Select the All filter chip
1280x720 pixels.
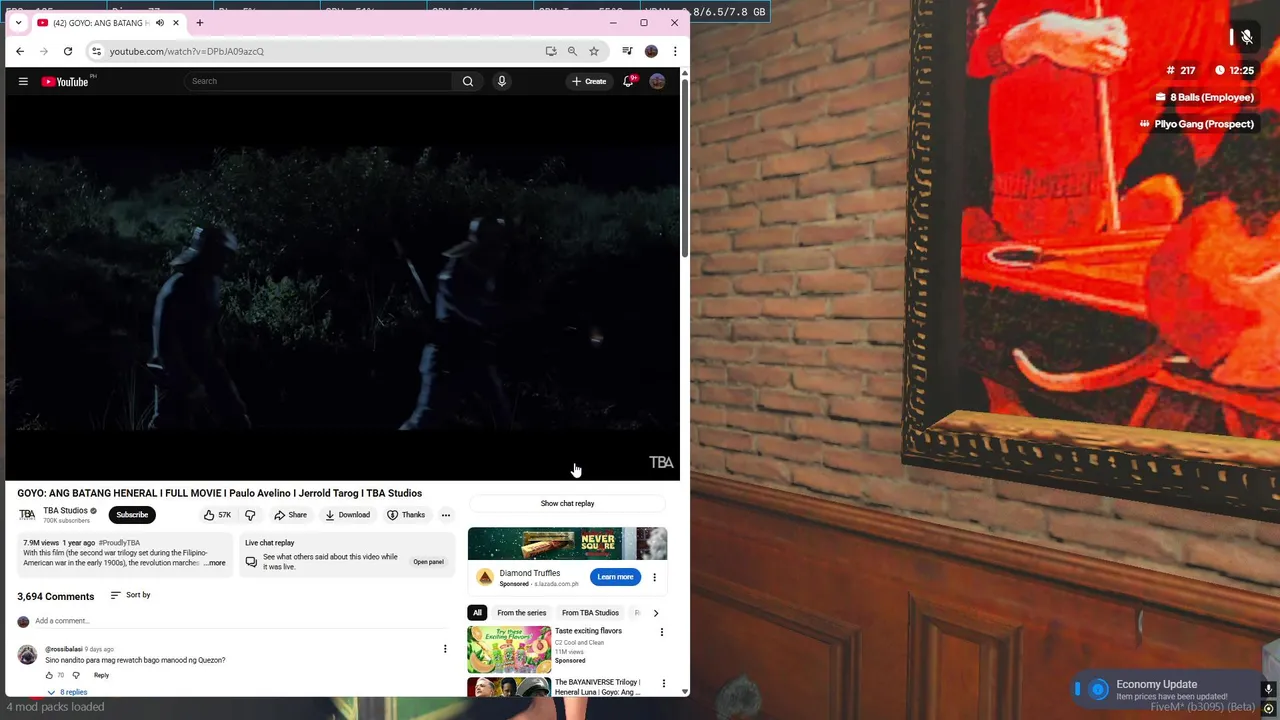[x=477, y=613]
